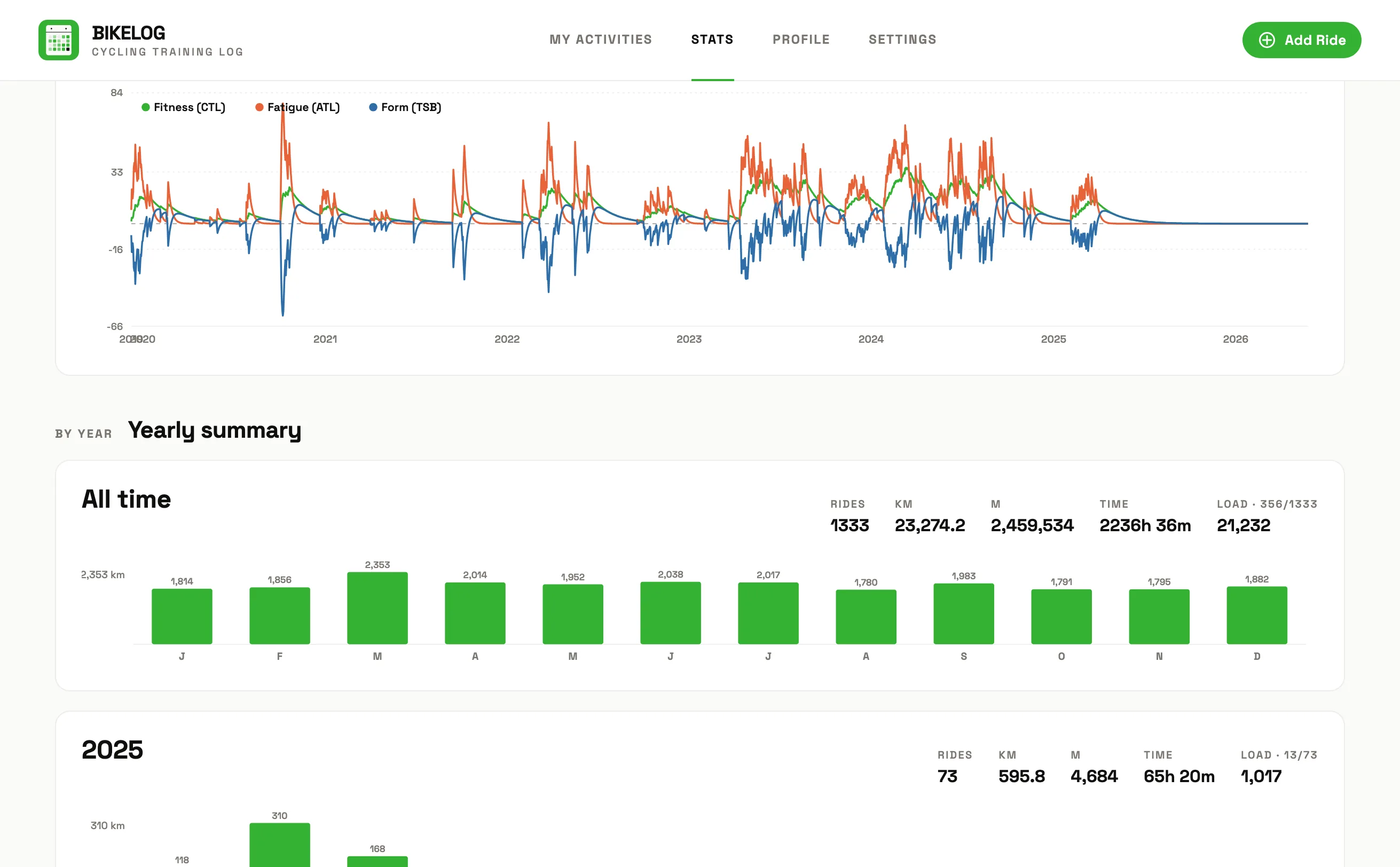Toggle the Form (TSB) legend entry
The image size is (1400, 867).
(405, 107)
